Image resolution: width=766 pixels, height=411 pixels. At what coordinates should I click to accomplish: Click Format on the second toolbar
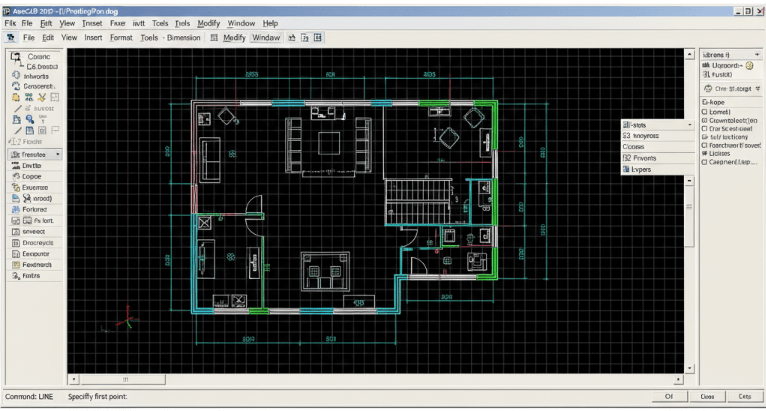tap(121, 38)
